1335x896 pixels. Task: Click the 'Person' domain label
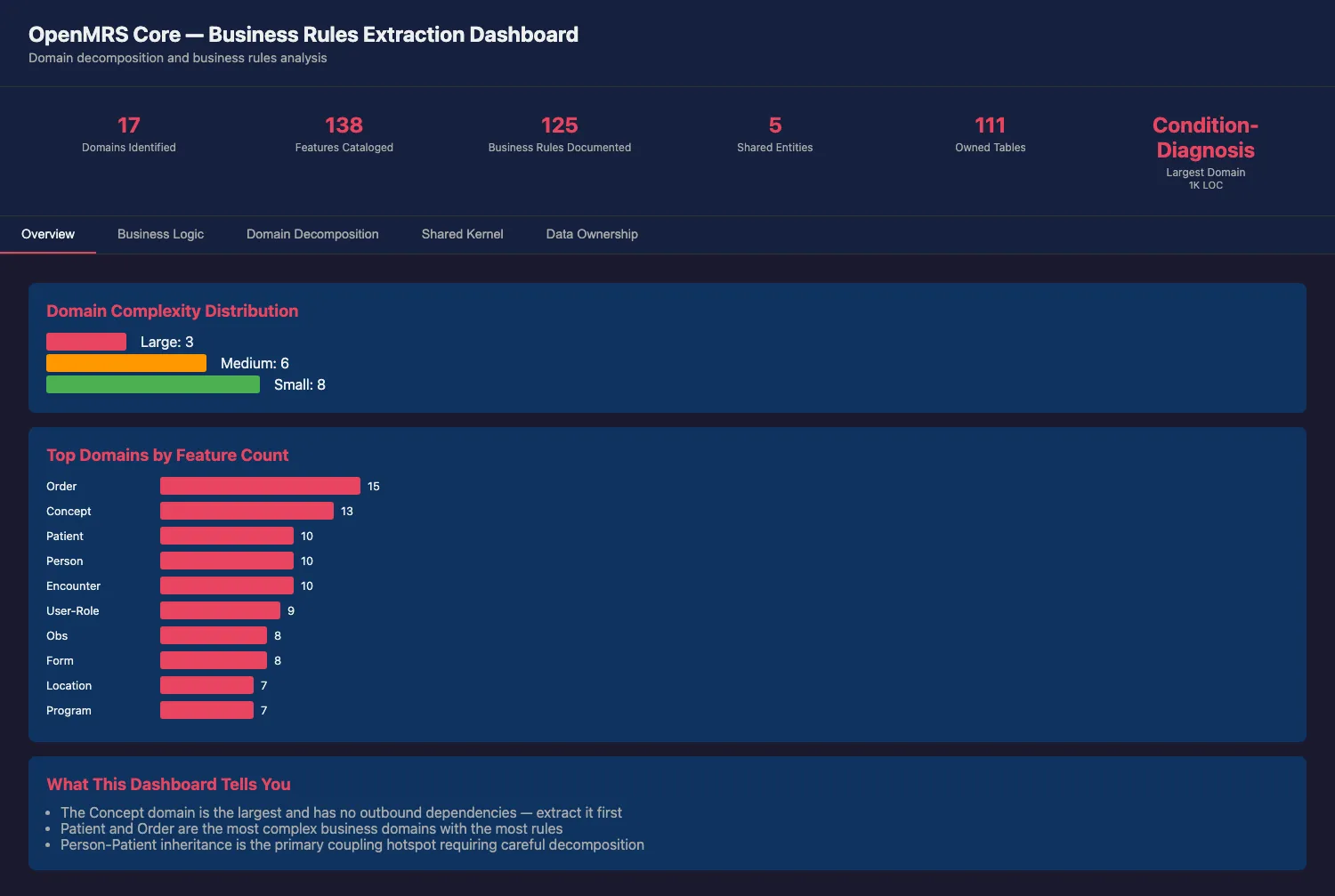click(x=64, y=561)
